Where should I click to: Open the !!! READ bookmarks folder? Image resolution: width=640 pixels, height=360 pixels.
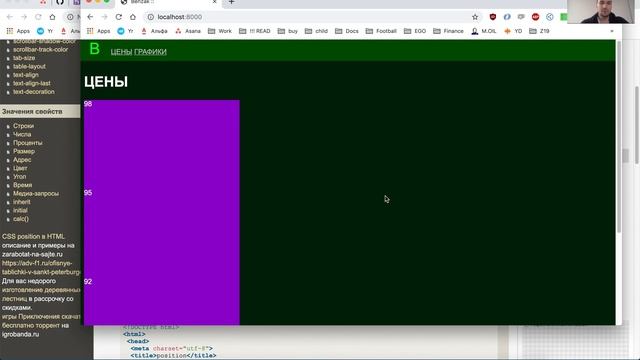(255, 31)
